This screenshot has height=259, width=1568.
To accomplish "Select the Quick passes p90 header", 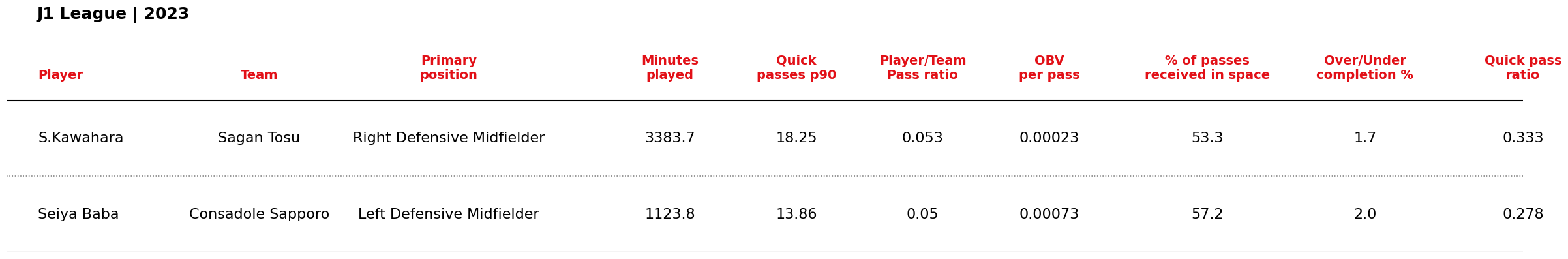I will [x=796, y=68].
